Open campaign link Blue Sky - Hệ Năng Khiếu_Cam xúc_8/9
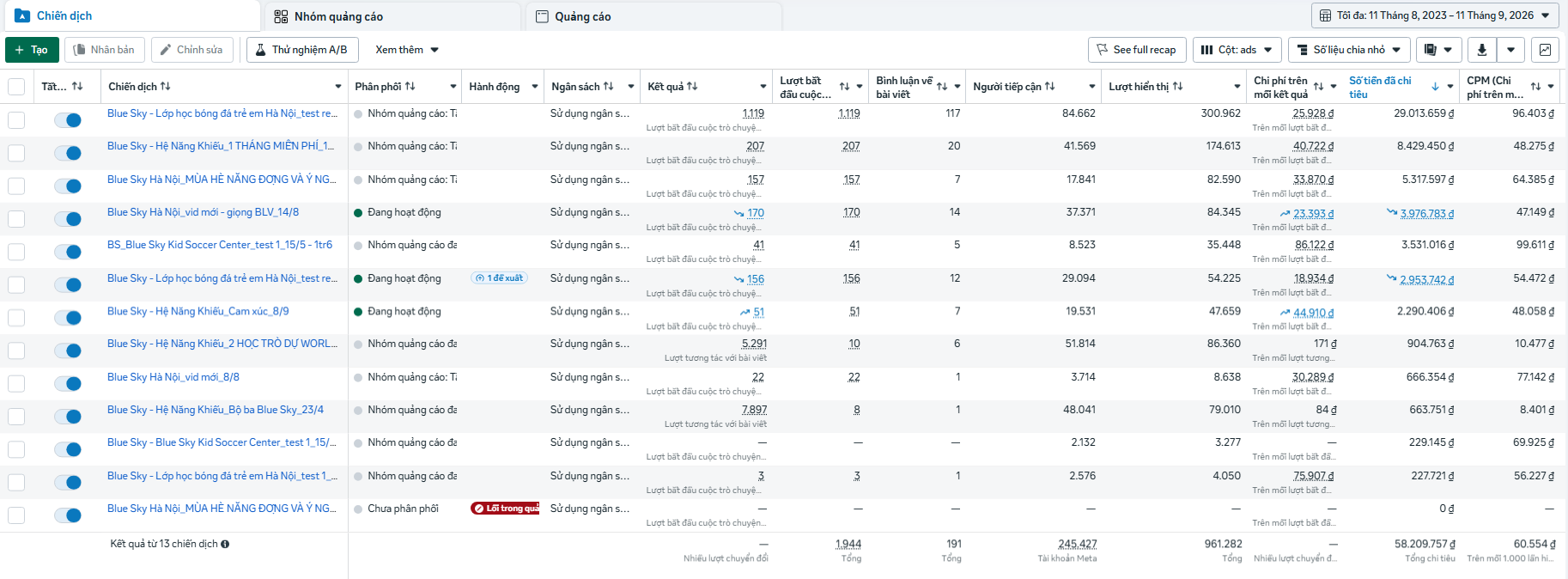The width and height of the screenshot is (1568, 579). coord(198,312)
